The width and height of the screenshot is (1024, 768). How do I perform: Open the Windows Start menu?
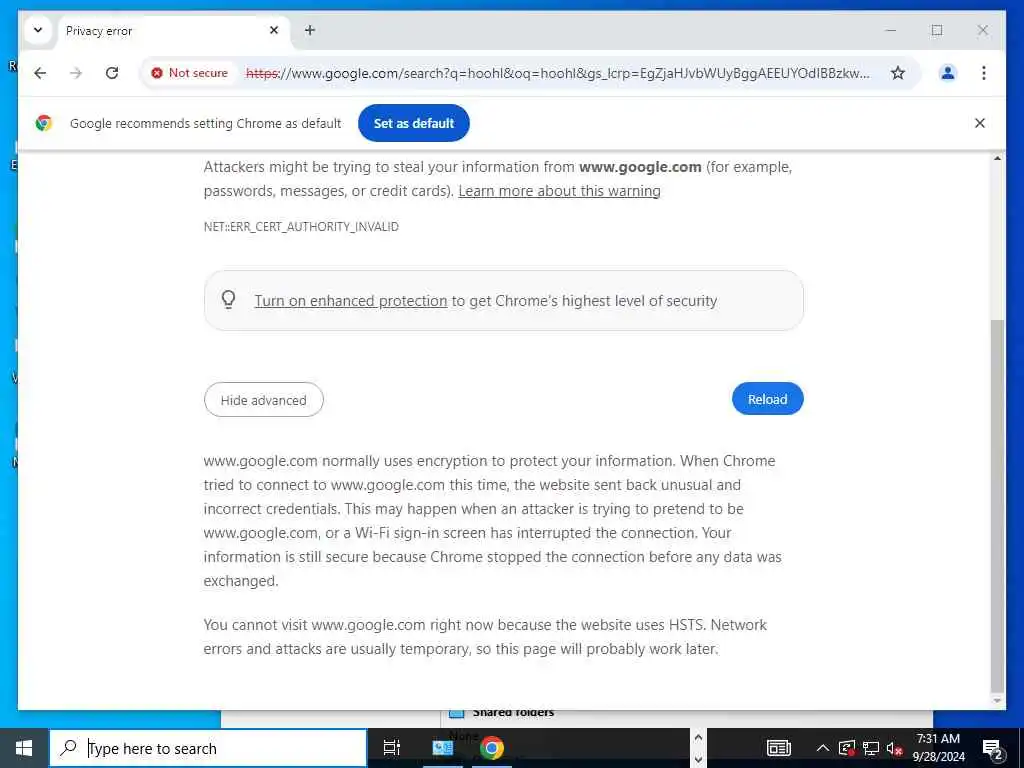[24, 748]
